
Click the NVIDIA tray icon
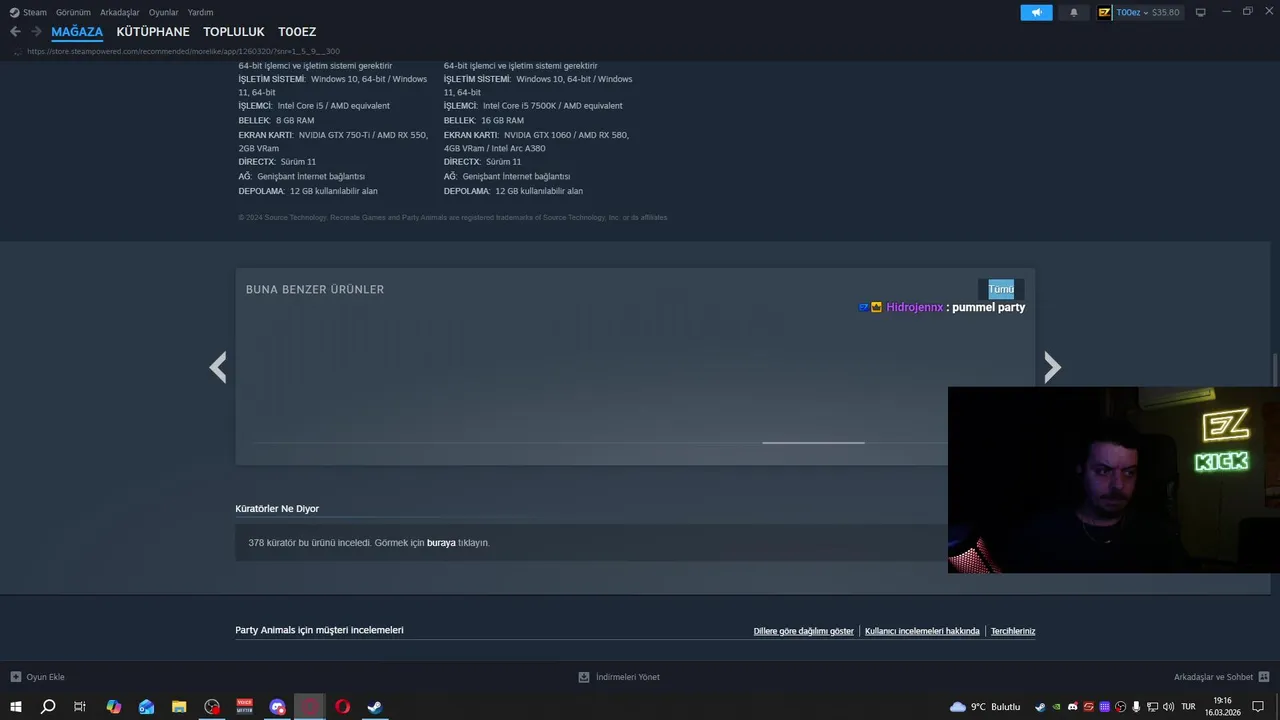(1056, 707)
